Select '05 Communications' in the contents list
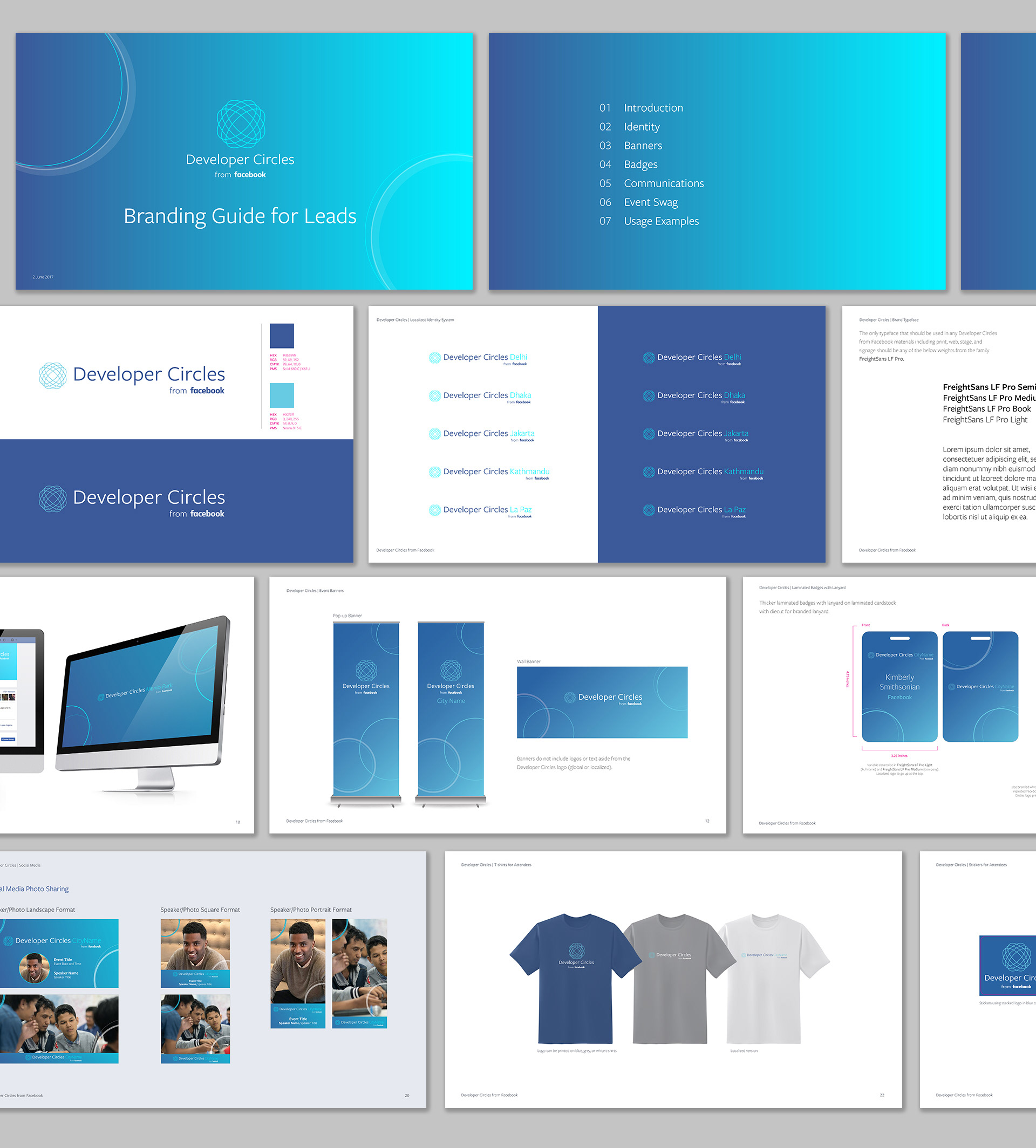 [x=651, y=183]
